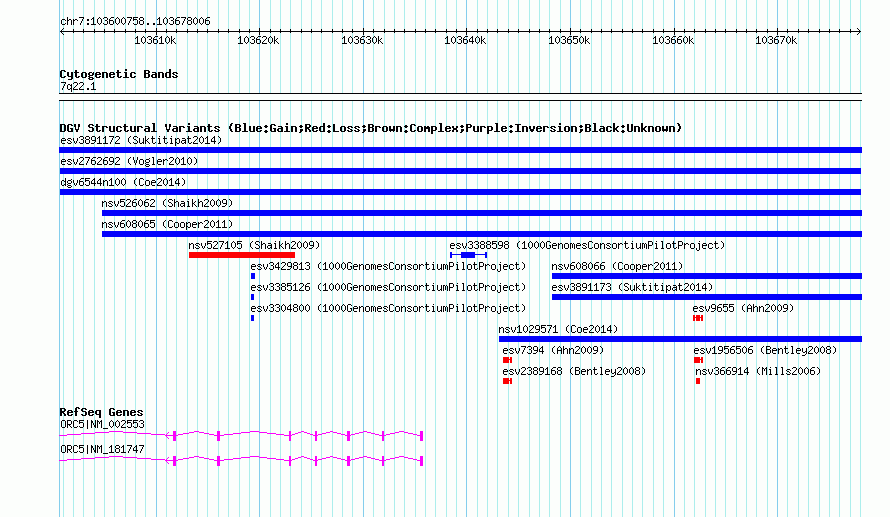Open the esv3891173 (Suktitipat2014) label

(x=632, y=287)
